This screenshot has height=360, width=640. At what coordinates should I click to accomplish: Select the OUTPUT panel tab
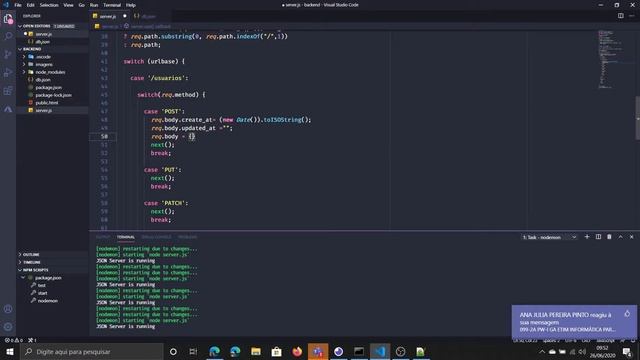103,237
